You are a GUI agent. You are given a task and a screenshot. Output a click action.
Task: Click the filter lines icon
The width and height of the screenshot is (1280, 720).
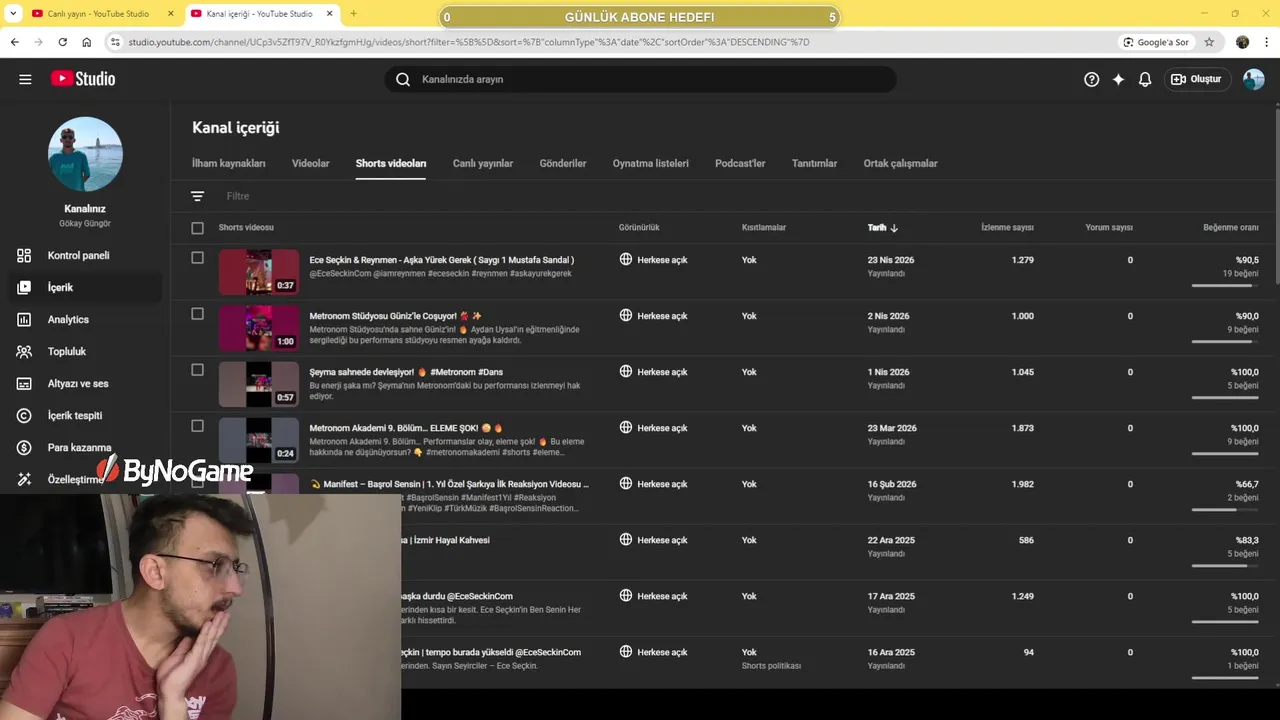(x=197, y=196)
